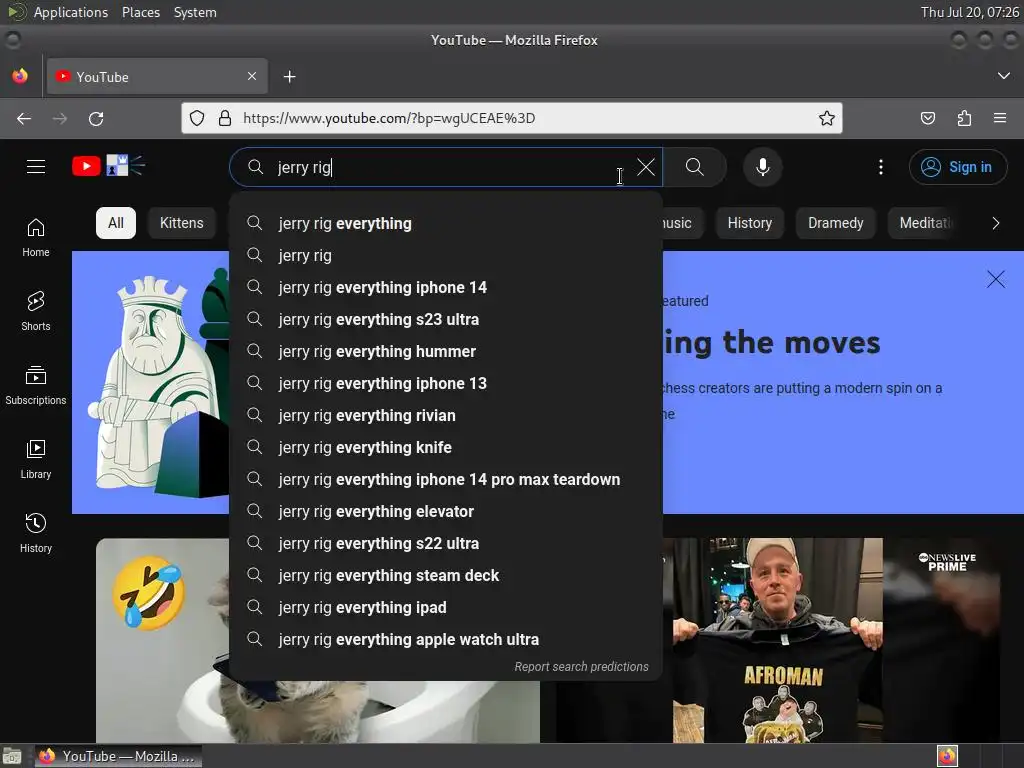Click the YouTube logo
Screen dimensions: 1024x768
click(x=108, y=166)
